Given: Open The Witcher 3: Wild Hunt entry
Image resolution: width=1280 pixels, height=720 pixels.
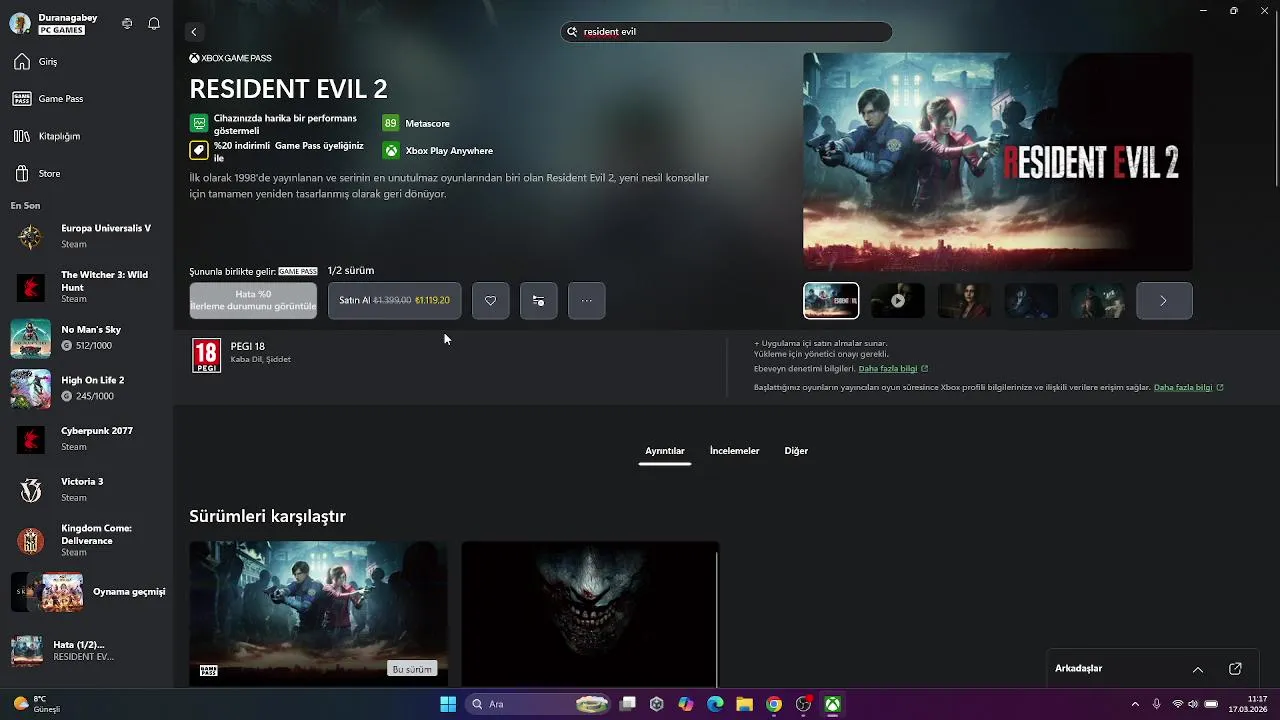Looking at the screenshot, I should pyautogui.click(x=86, y=287).
